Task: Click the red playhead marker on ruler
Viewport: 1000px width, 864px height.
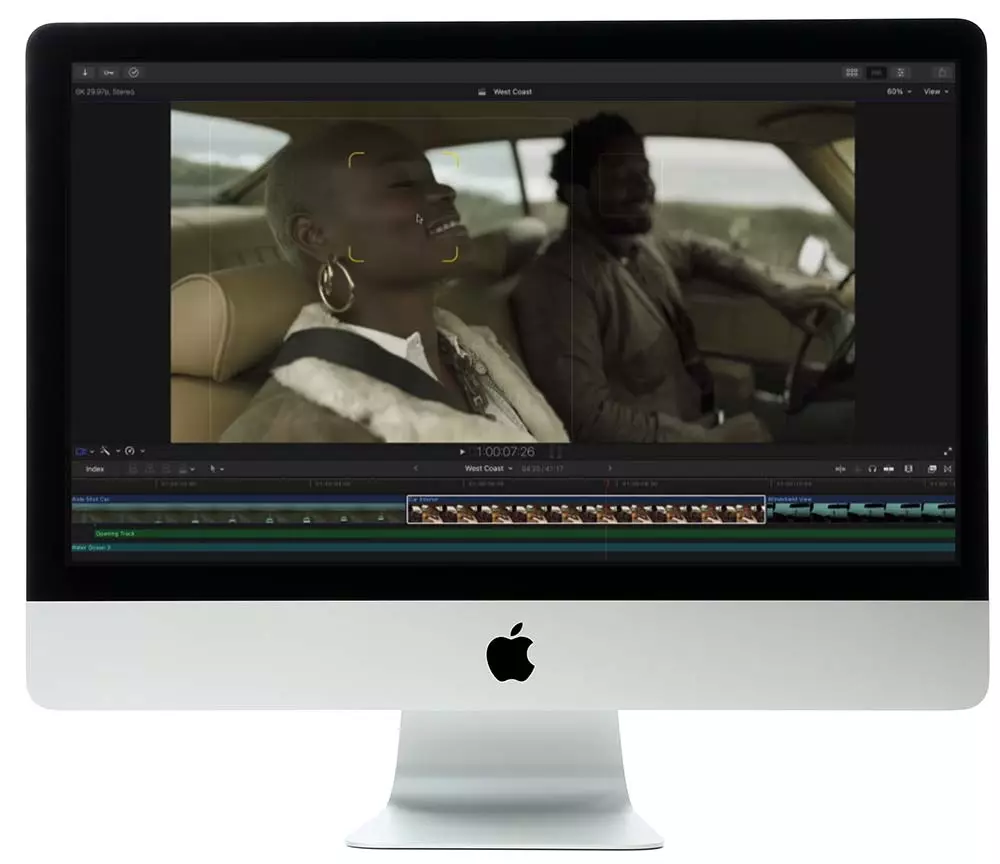Action: pyautogui.click(x=607, y=484)
